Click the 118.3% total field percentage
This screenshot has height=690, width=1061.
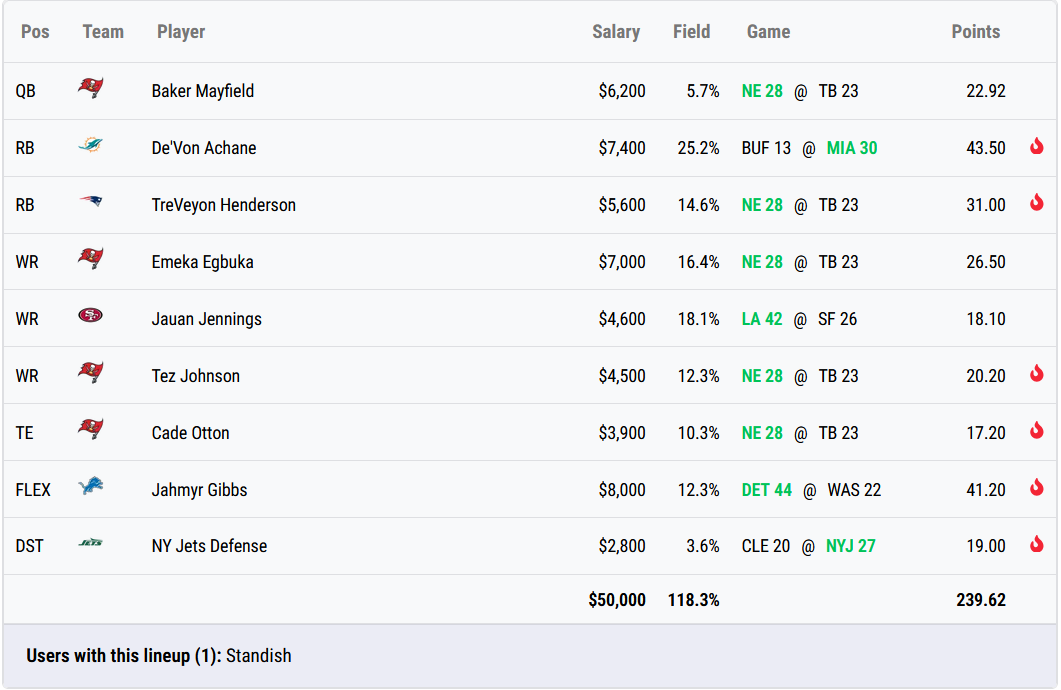point(693,602)
